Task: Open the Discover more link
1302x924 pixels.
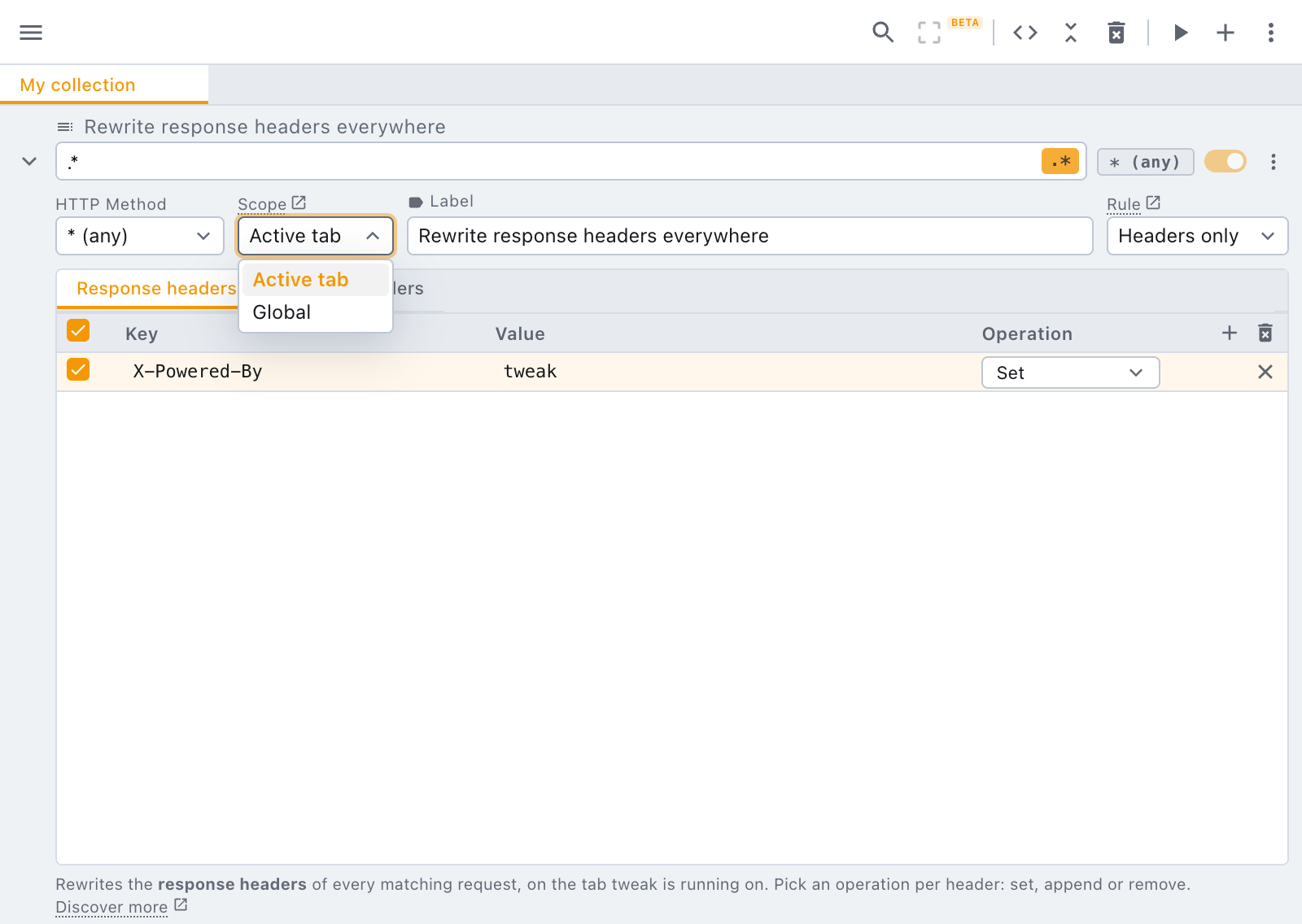Action: coord(111,907)
